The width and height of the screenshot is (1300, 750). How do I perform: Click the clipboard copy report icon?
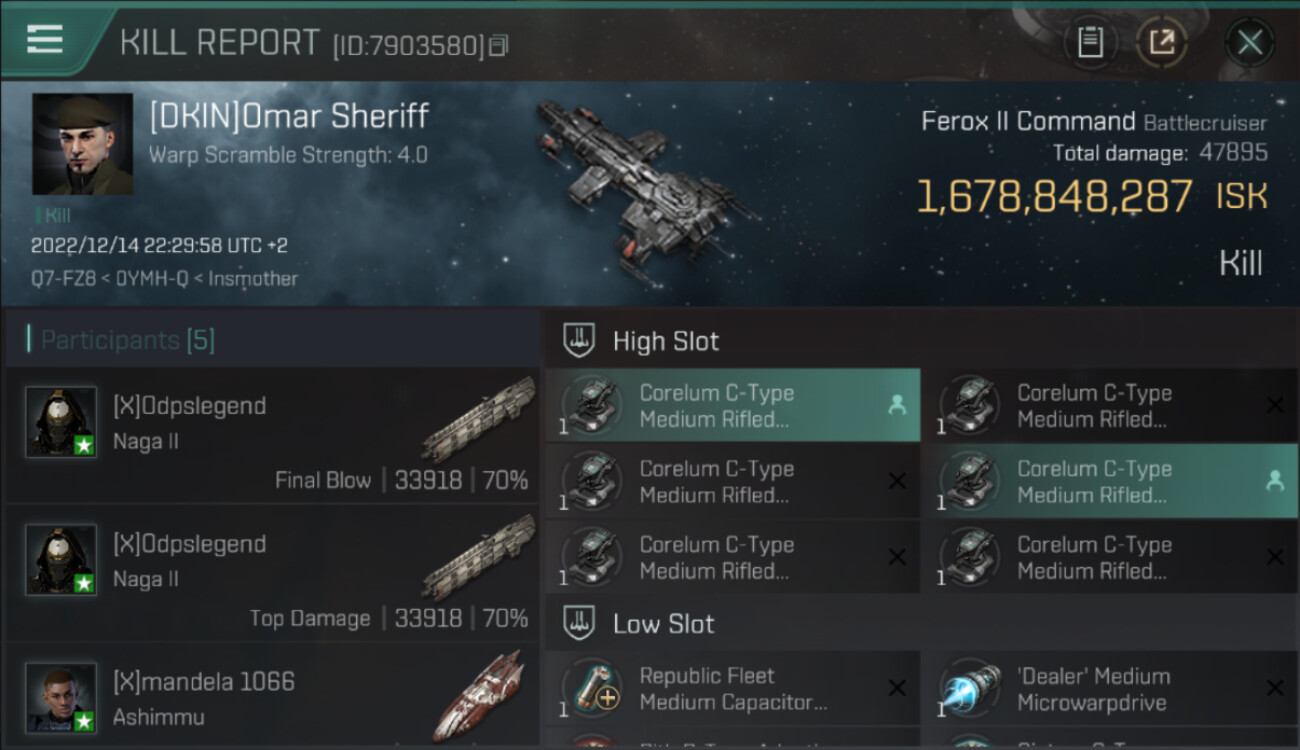(x=1090, y=42)
